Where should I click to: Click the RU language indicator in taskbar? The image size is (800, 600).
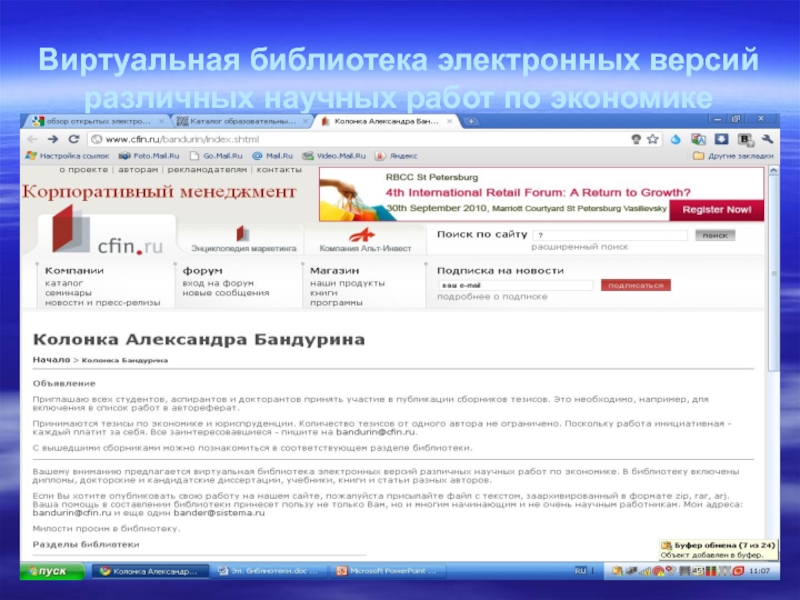[580, 570]
